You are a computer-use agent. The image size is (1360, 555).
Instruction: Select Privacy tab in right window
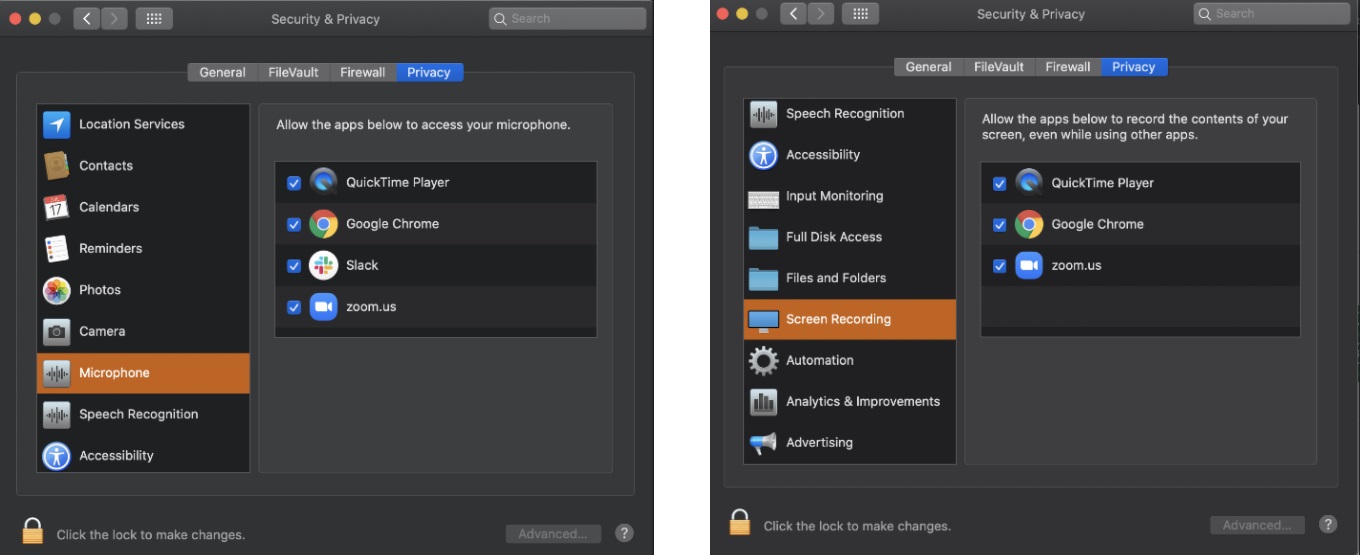(x=1134, y=67)
